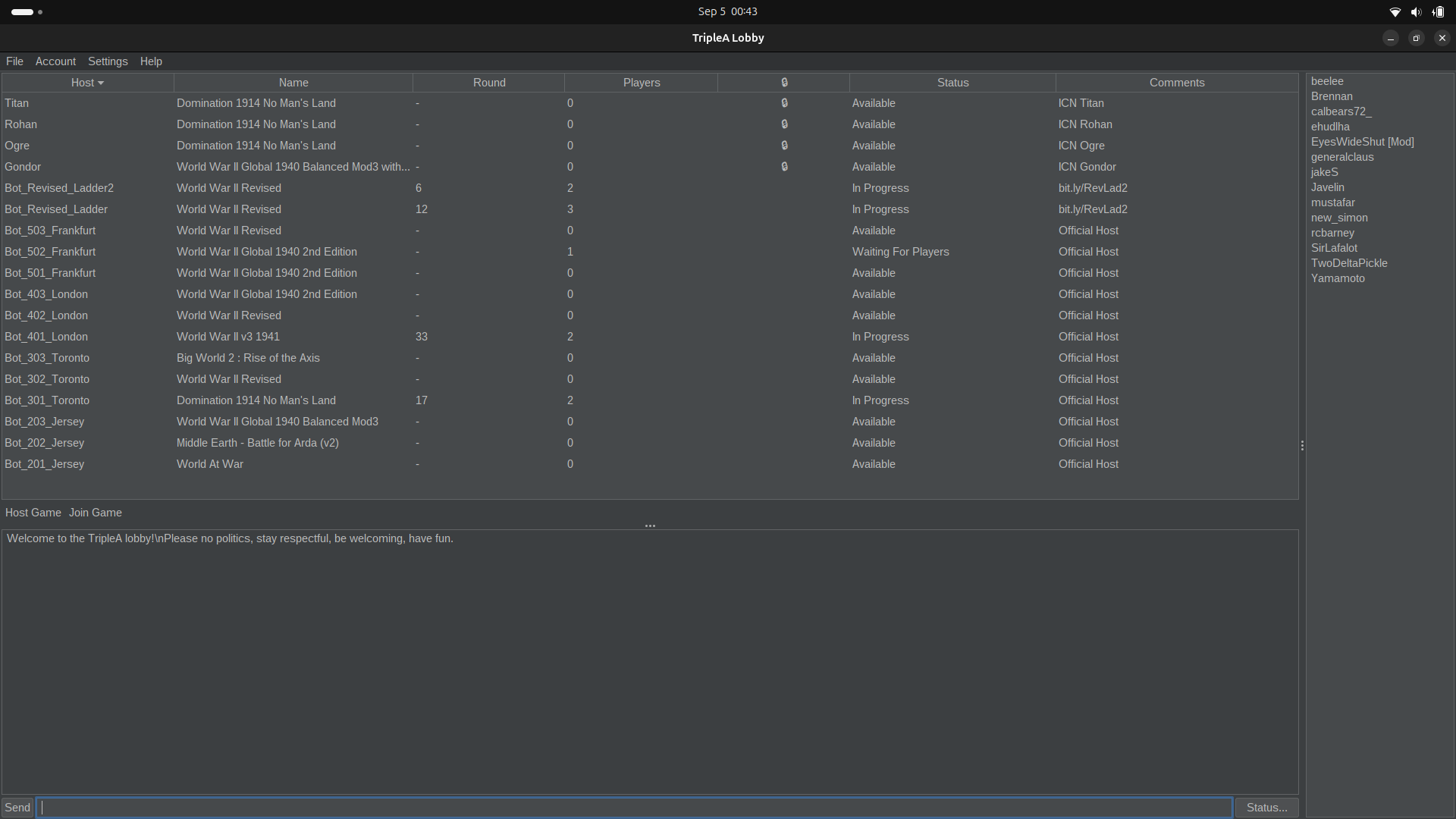Click the lock icon column header

tap(784, 83)
